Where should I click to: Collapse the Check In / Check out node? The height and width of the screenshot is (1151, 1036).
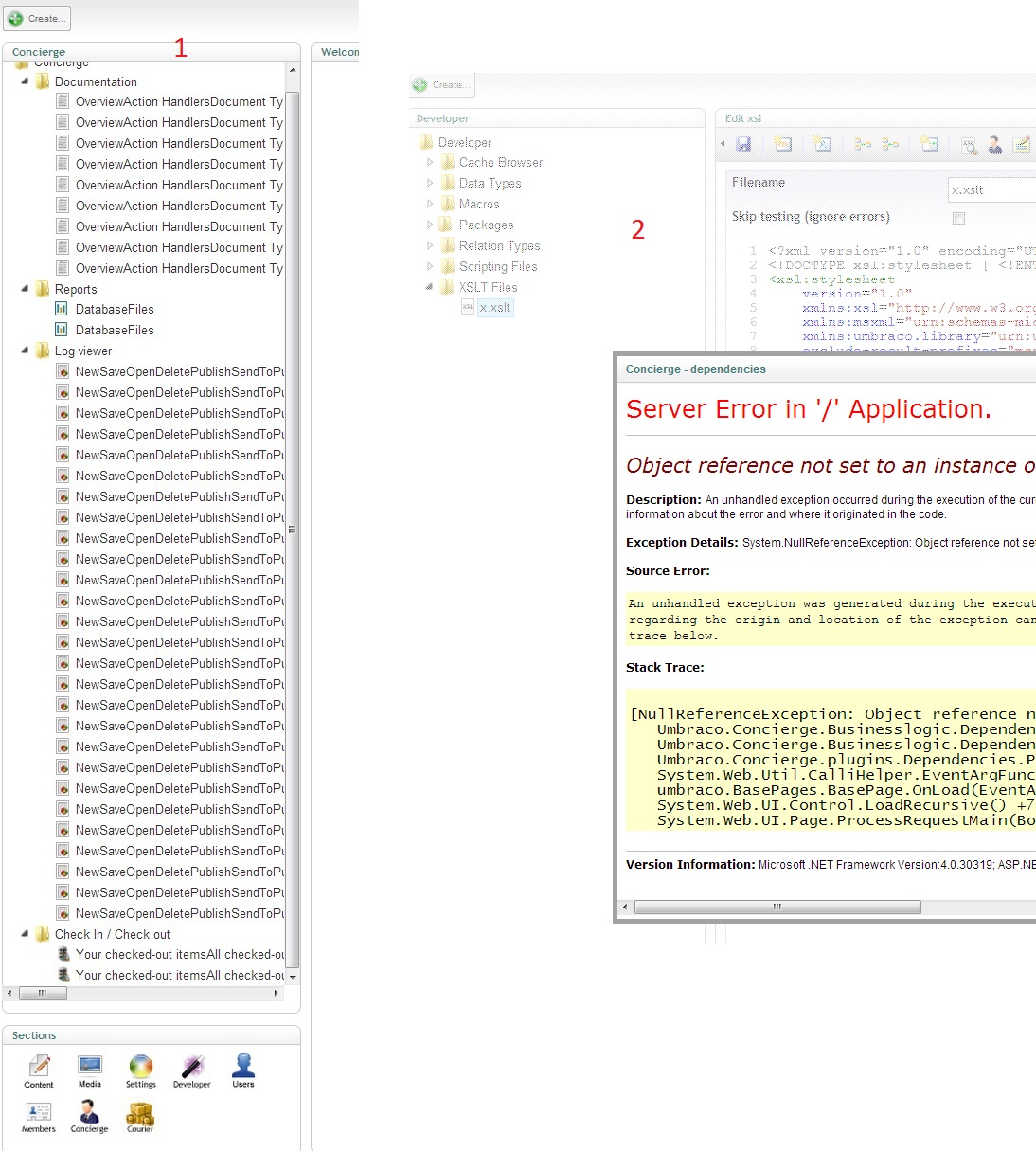pyautogui.click(x=25, y=934)
